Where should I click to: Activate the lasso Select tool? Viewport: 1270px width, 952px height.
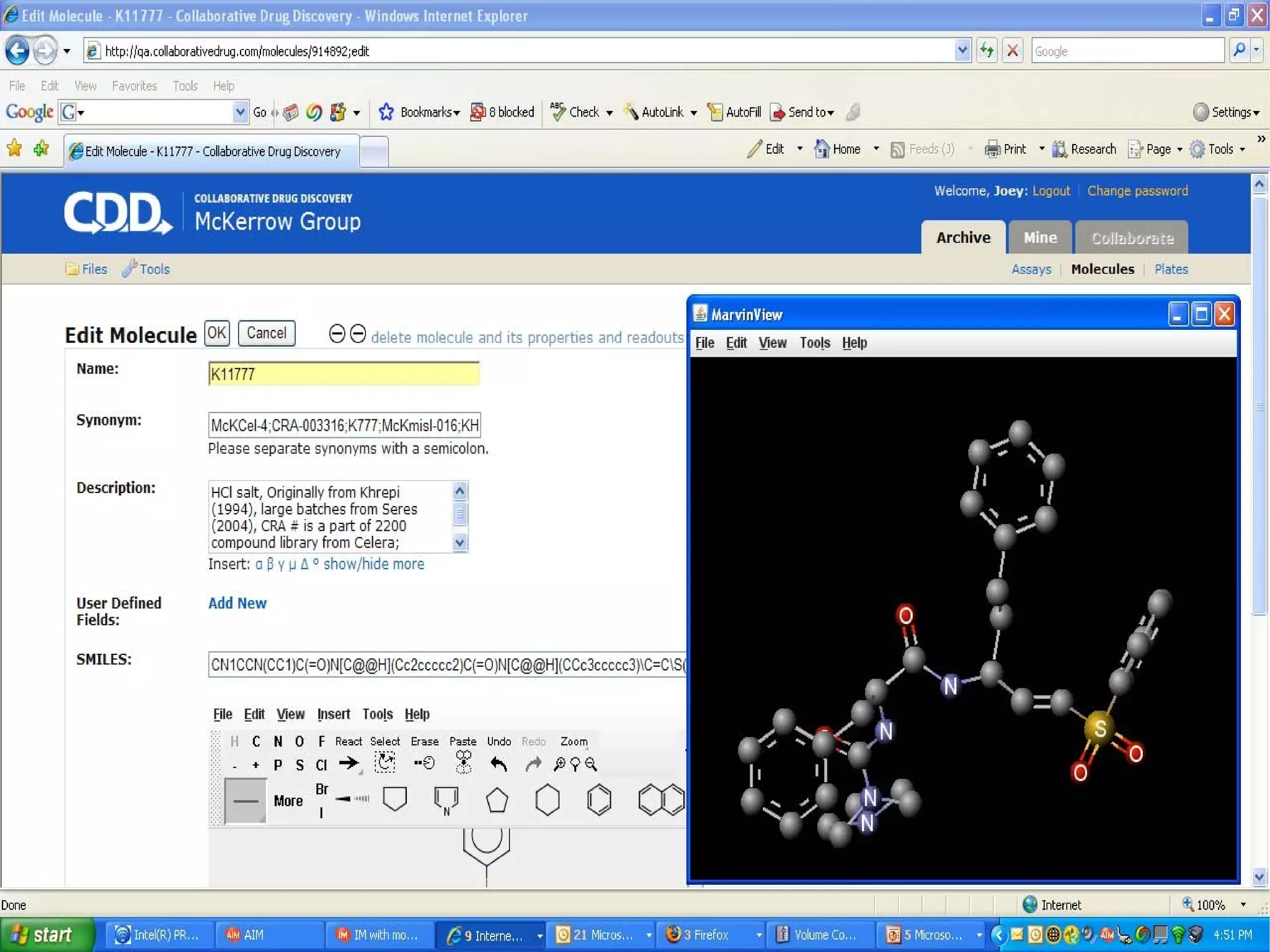[x=384, y=763]
